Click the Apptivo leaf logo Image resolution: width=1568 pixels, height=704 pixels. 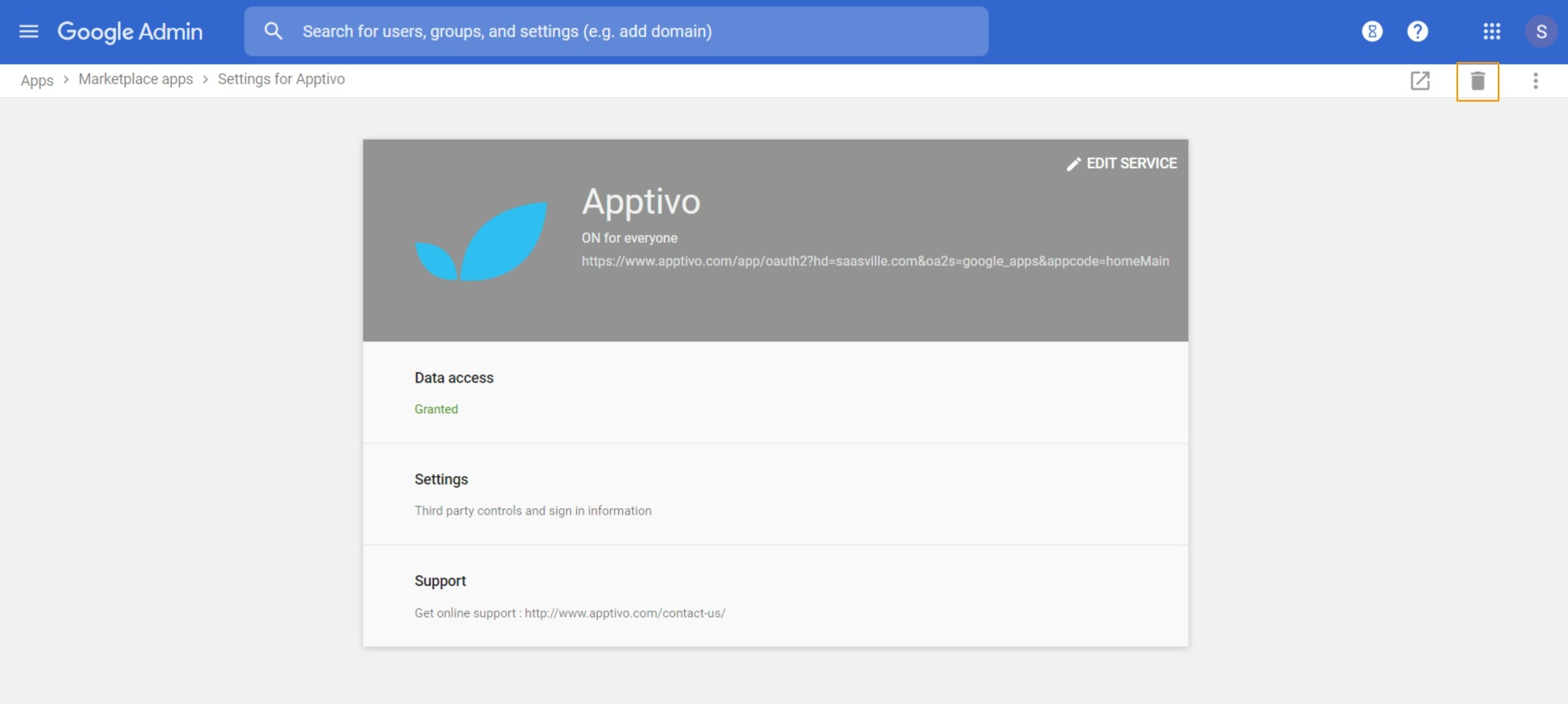(481, 241)
